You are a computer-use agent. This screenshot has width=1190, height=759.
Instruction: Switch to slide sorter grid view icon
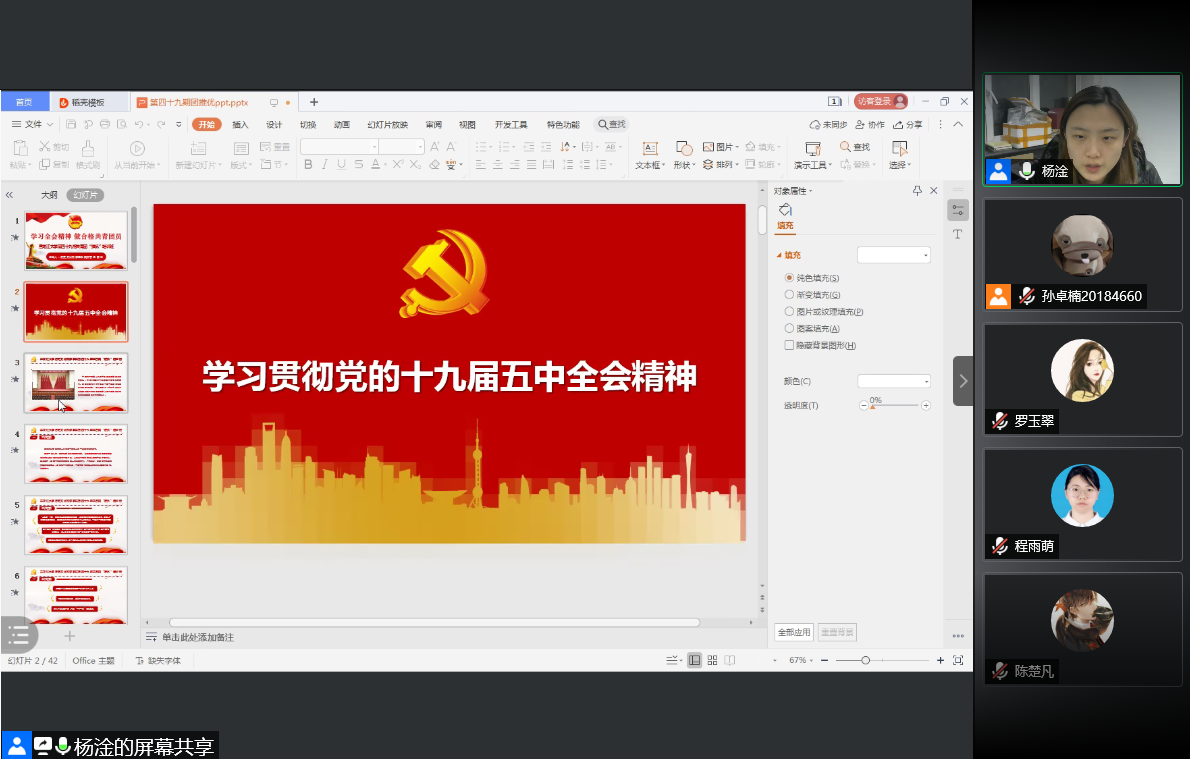click(x=712, y=661)
